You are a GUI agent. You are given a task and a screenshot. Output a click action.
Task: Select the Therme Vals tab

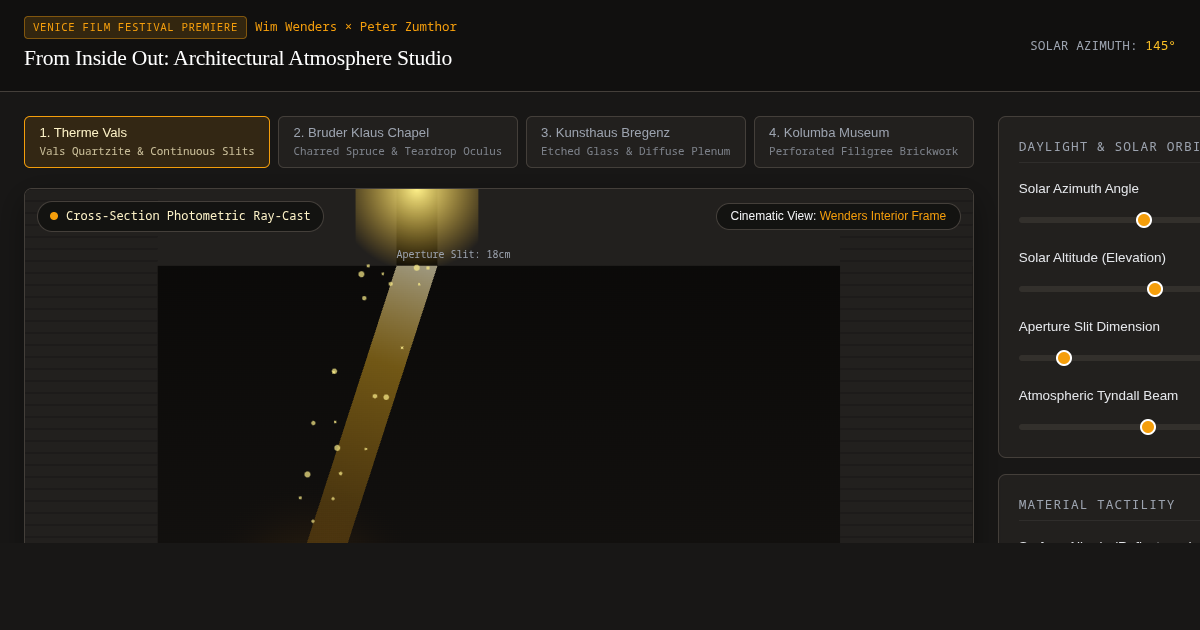147,142
